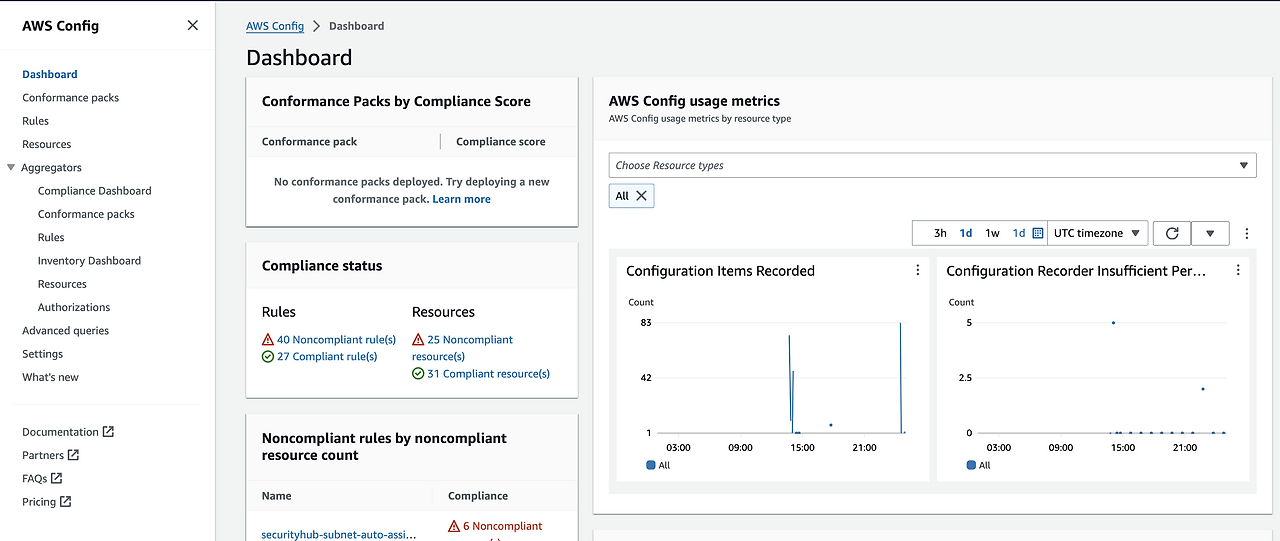Close the AWS Config navigation panel
The width and height of the screenshot is (1280, 541).
coord(193,25)
